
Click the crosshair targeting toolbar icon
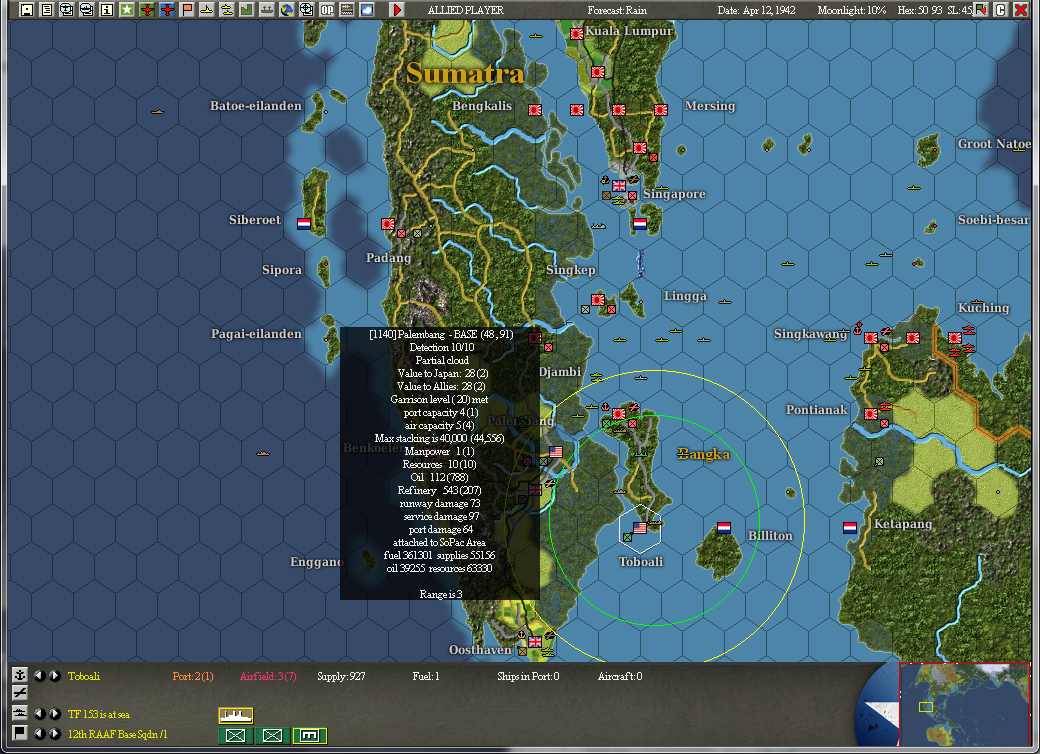(x=306, y=9)
